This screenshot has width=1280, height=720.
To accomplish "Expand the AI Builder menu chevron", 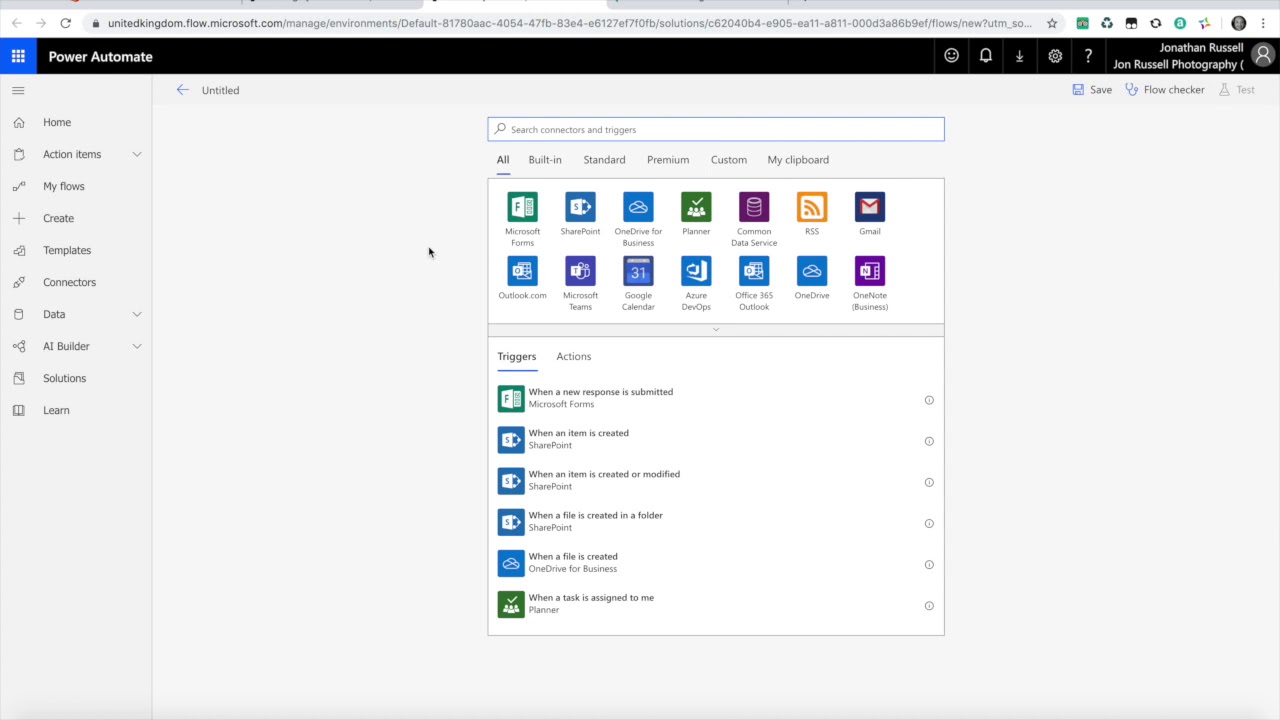I will tap(137, 346).
